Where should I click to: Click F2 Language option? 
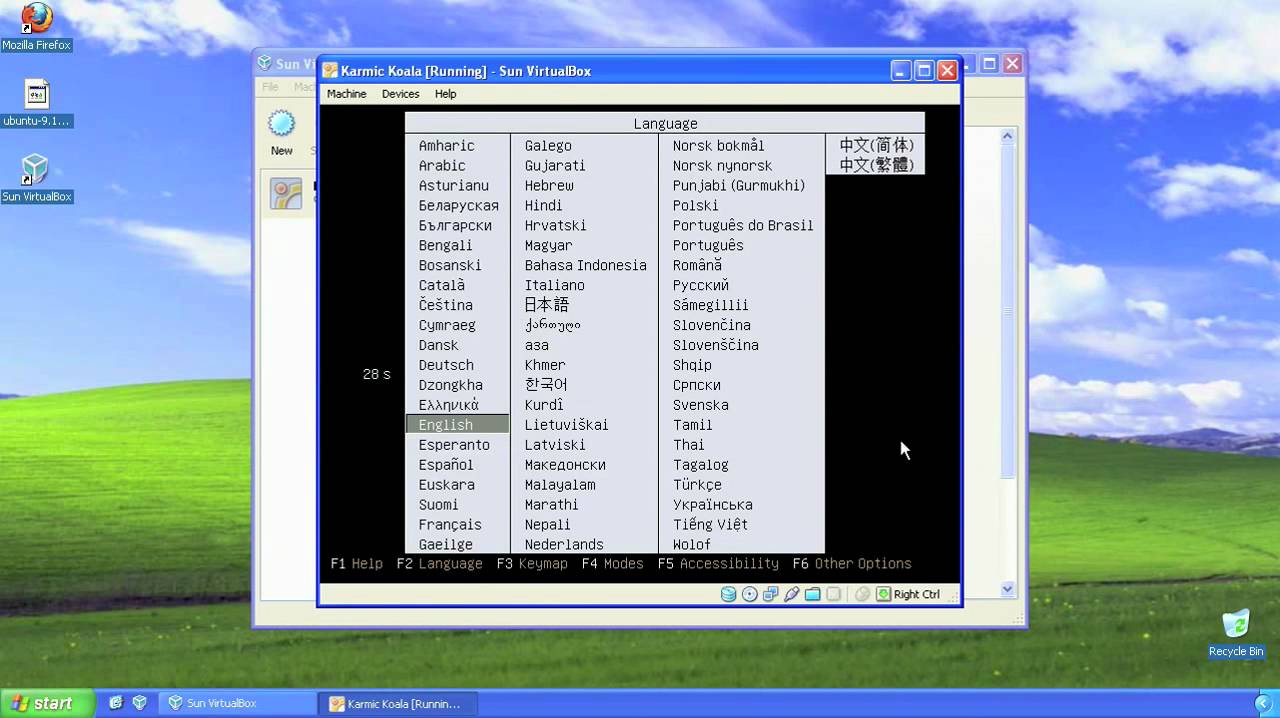click(439, 564)
